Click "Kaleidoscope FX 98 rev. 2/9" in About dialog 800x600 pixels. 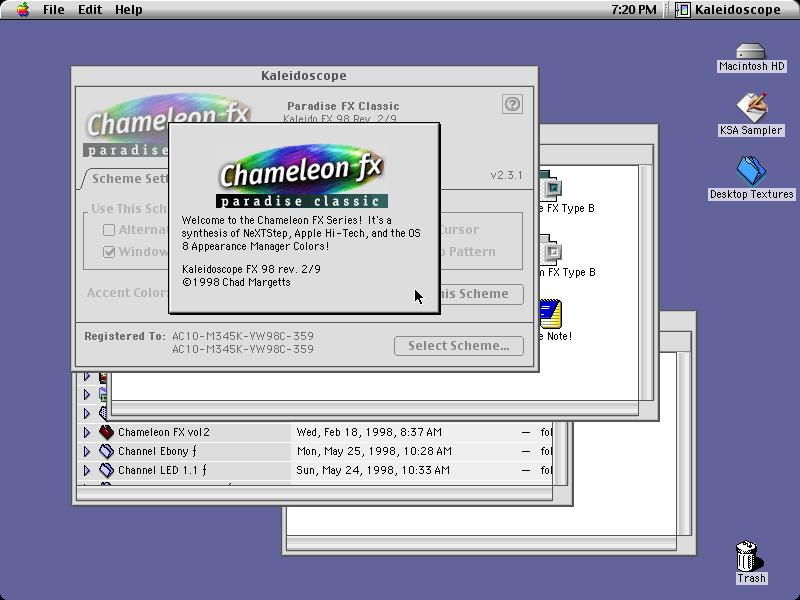point(252,269)
